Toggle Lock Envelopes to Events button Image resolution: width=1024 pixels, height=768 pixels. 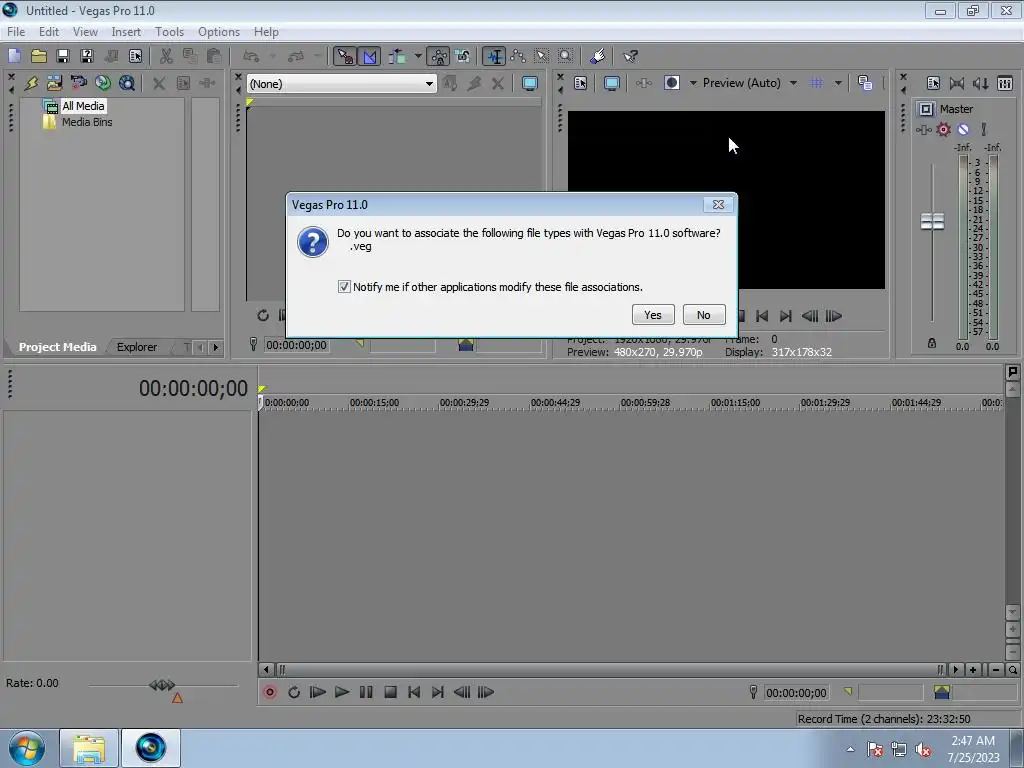point(439,56)
